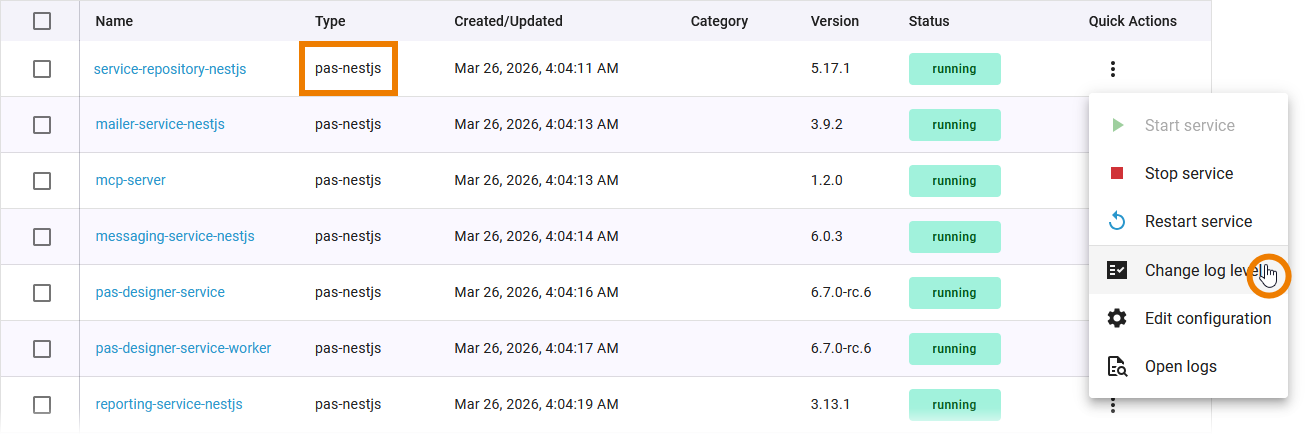Click the blue Restart service arrow icon
Screen dimensions: 1310x435
(x=1117, y=222)
